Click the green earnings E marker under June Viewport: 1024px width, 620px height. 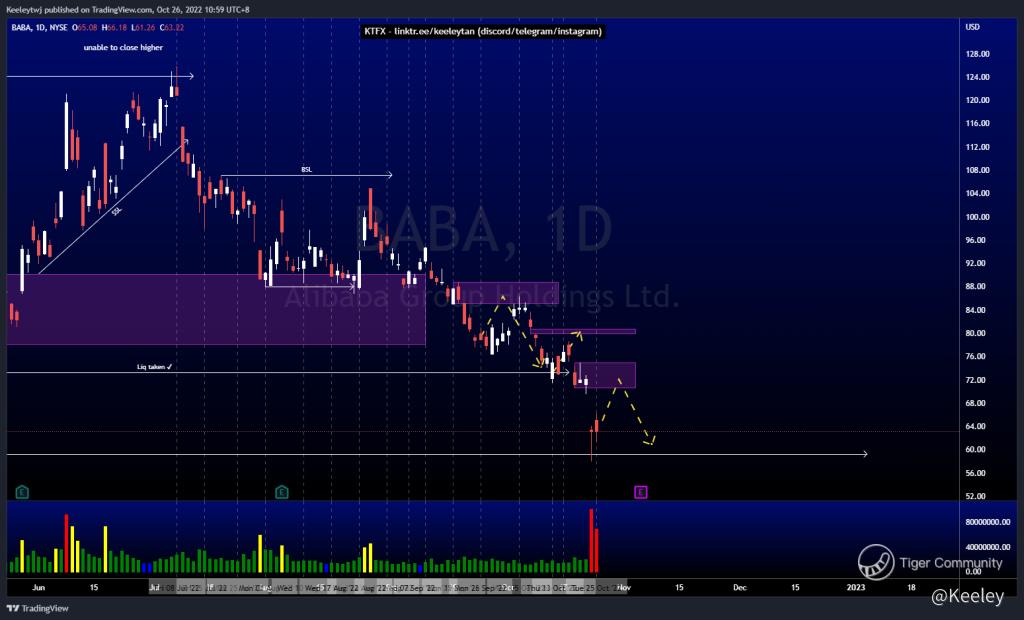22,492
